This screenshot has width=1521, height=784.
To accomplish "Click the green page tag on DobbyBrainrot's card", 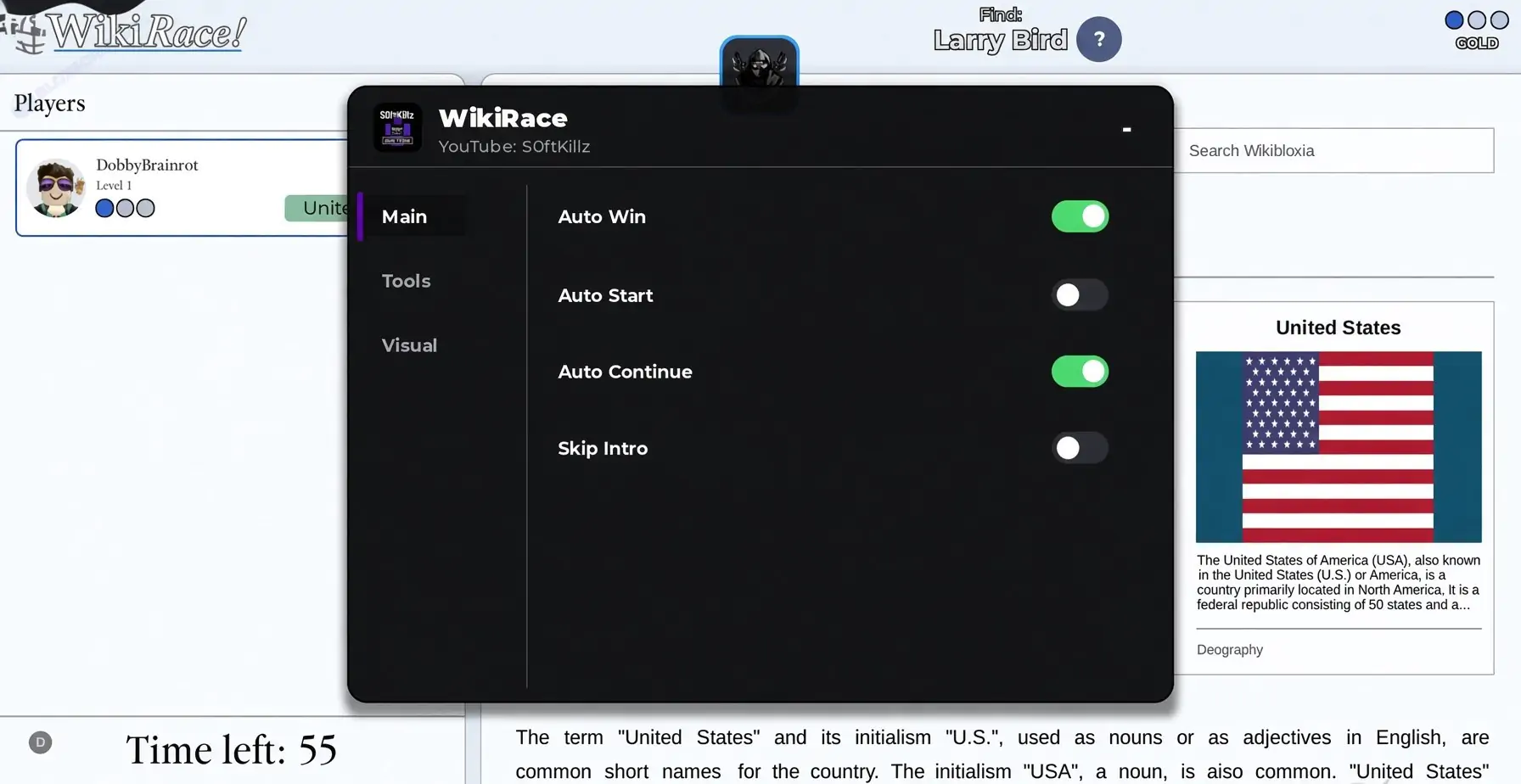I will (x=317, y=208).
